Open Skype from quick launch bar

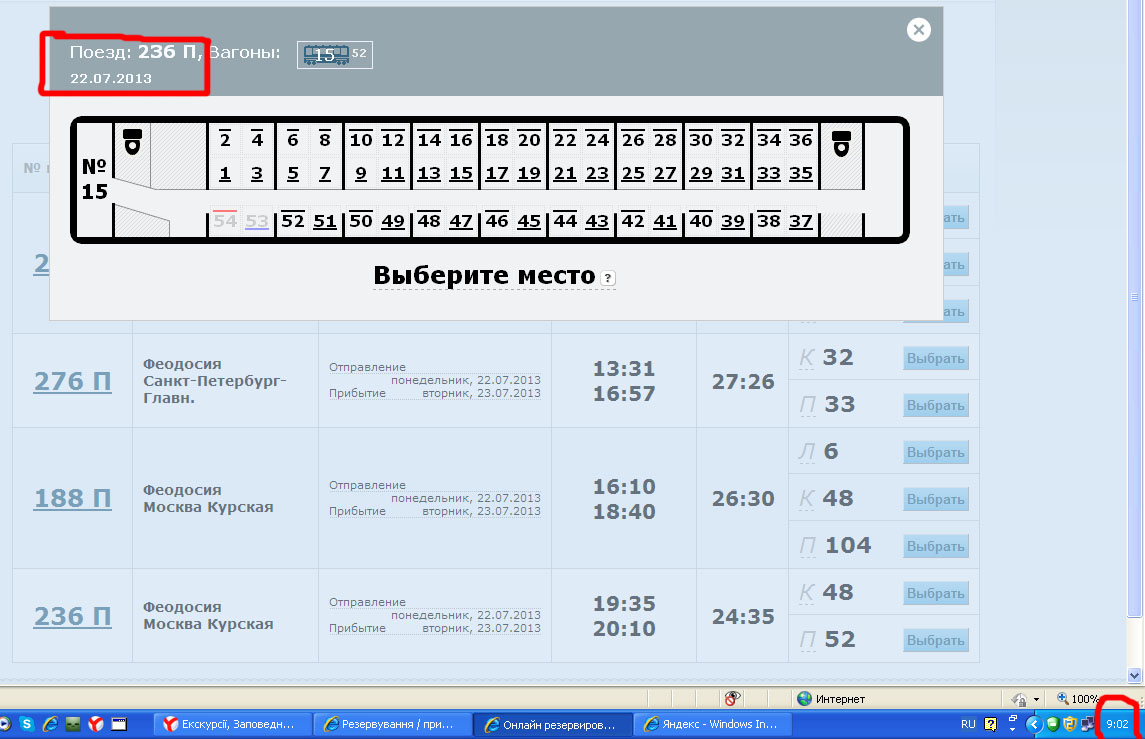(x=27, y=723)
